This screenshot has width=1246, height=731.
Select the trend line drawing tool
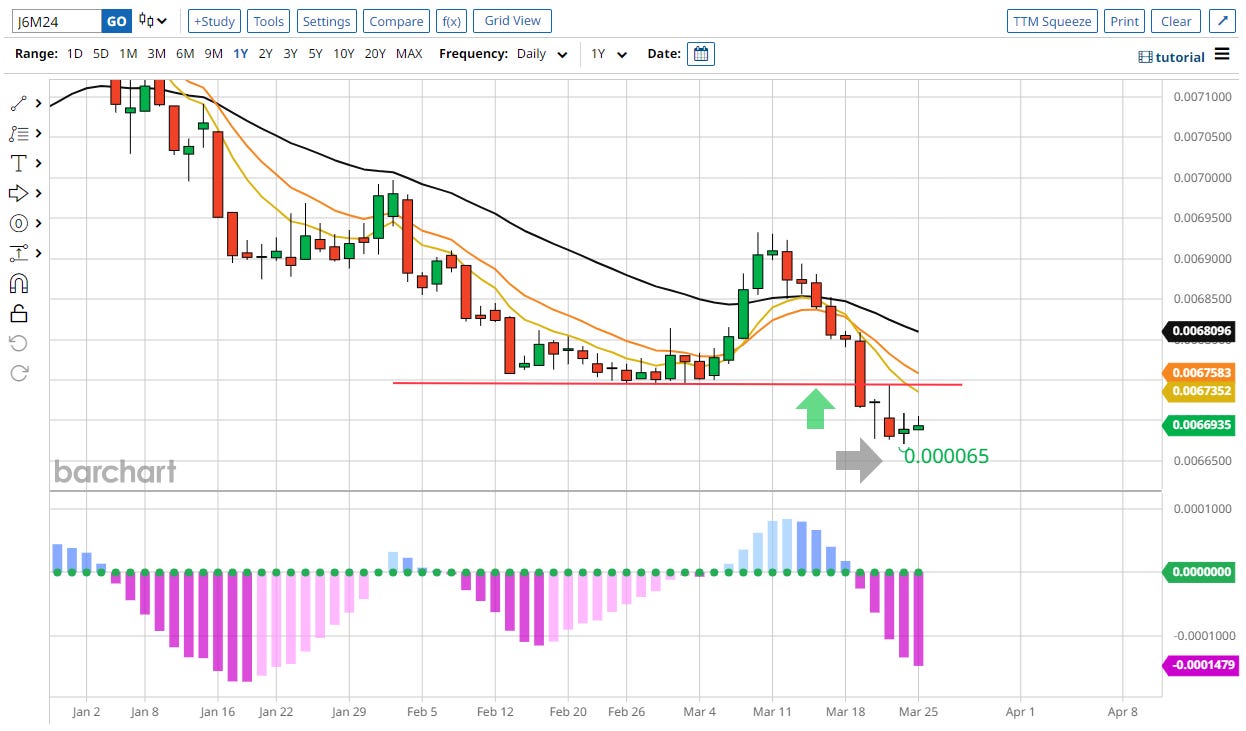[18, 103]
